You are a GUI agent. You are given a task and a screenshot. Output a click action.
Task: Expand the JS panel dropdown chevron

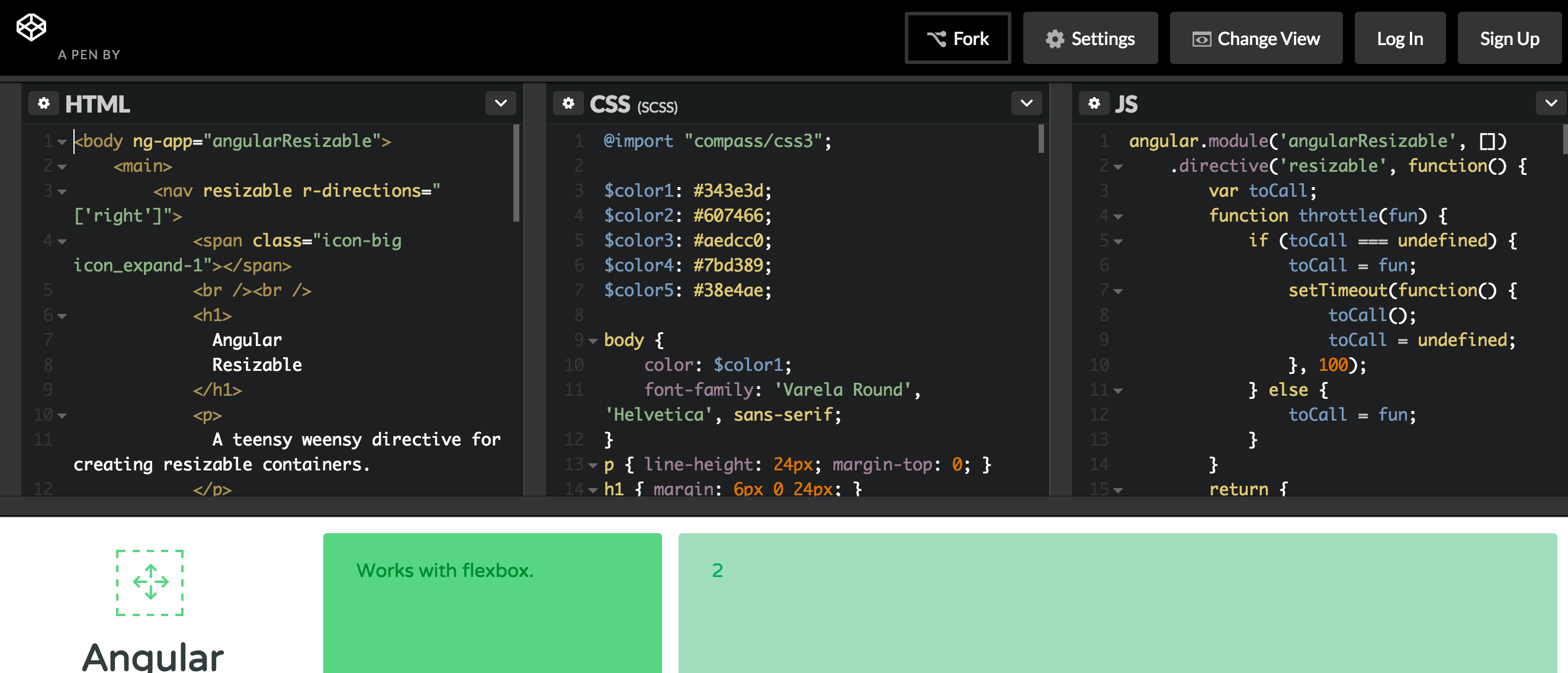1551,104
